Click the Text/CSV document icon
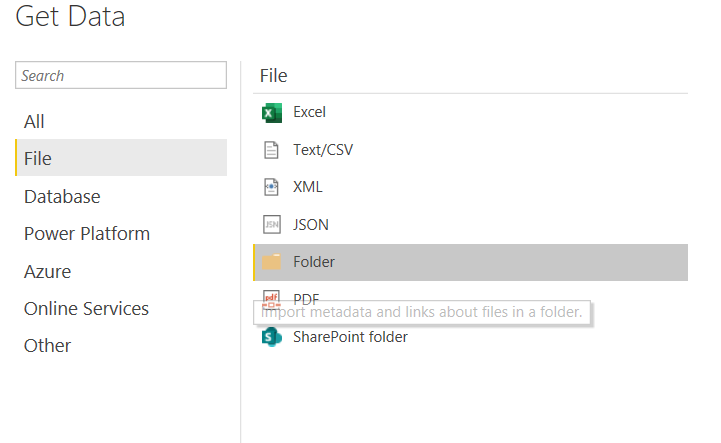 tap(271, 150)
